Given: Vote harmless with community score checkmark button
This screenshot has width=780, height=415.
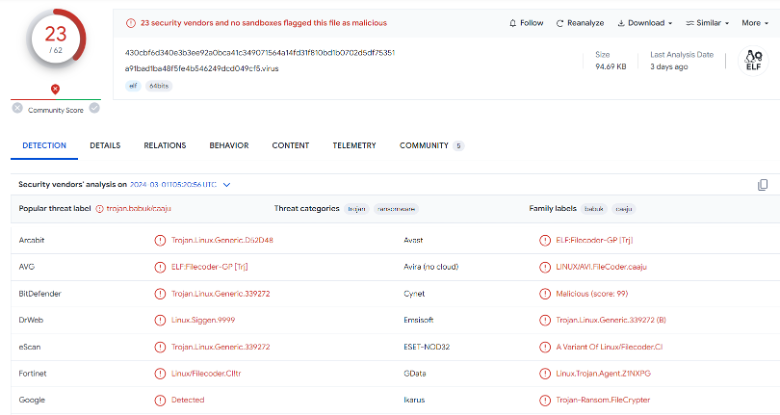Looking at the screenshot, I should 94,108.
